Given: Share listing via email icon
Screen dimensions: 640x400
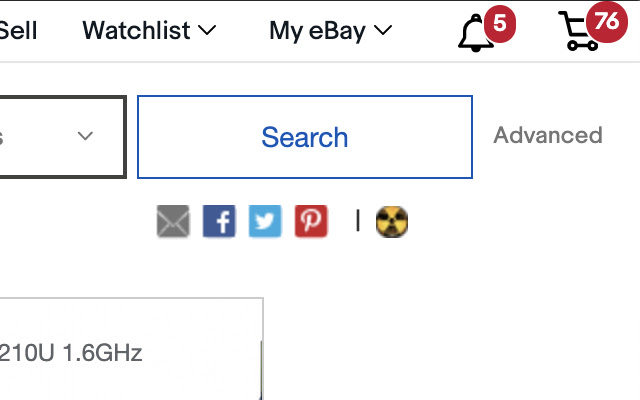Looking at the screenshot, I should point(173,221).
